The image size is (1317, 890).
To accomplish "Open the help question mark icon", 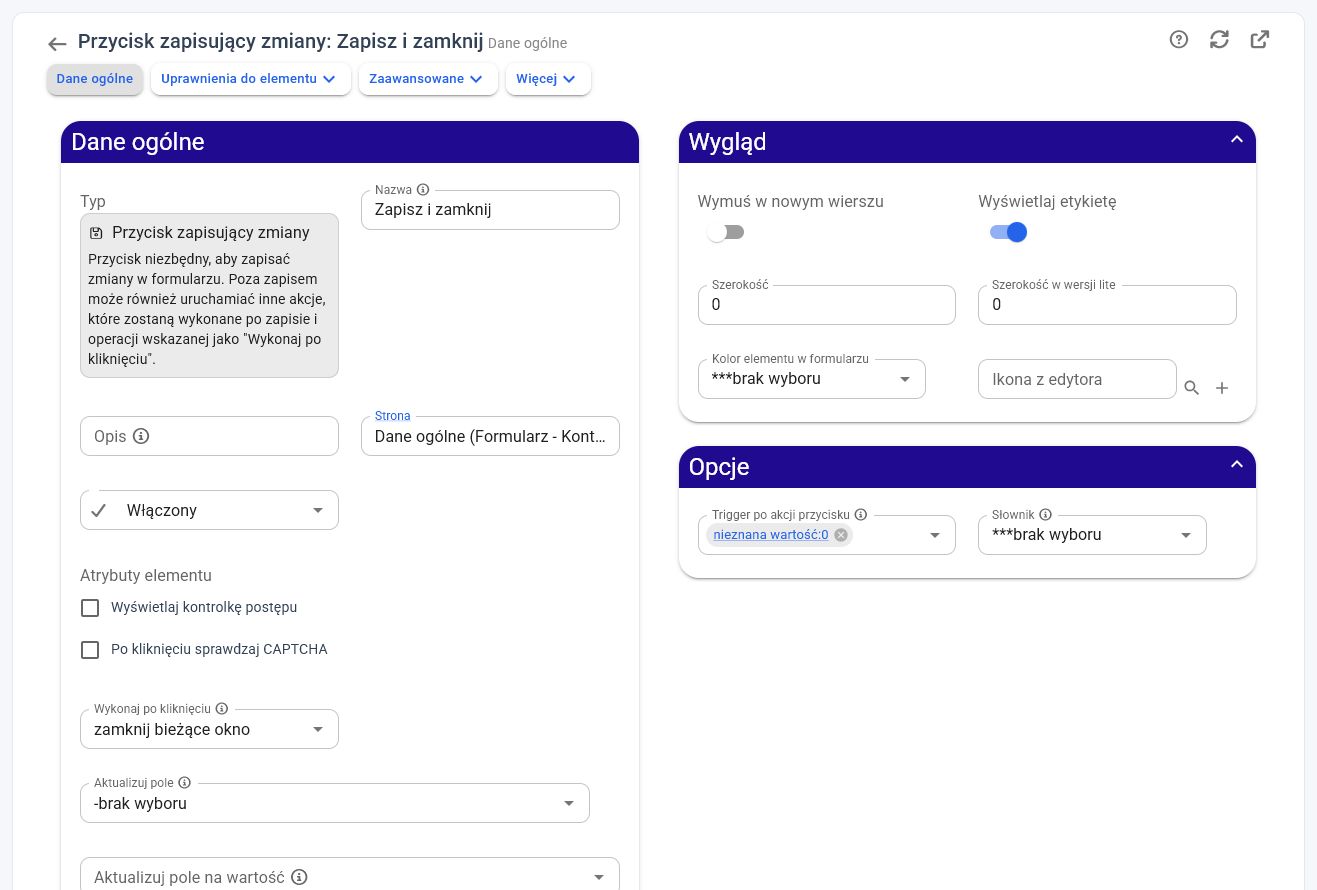I will [1179, 39].
